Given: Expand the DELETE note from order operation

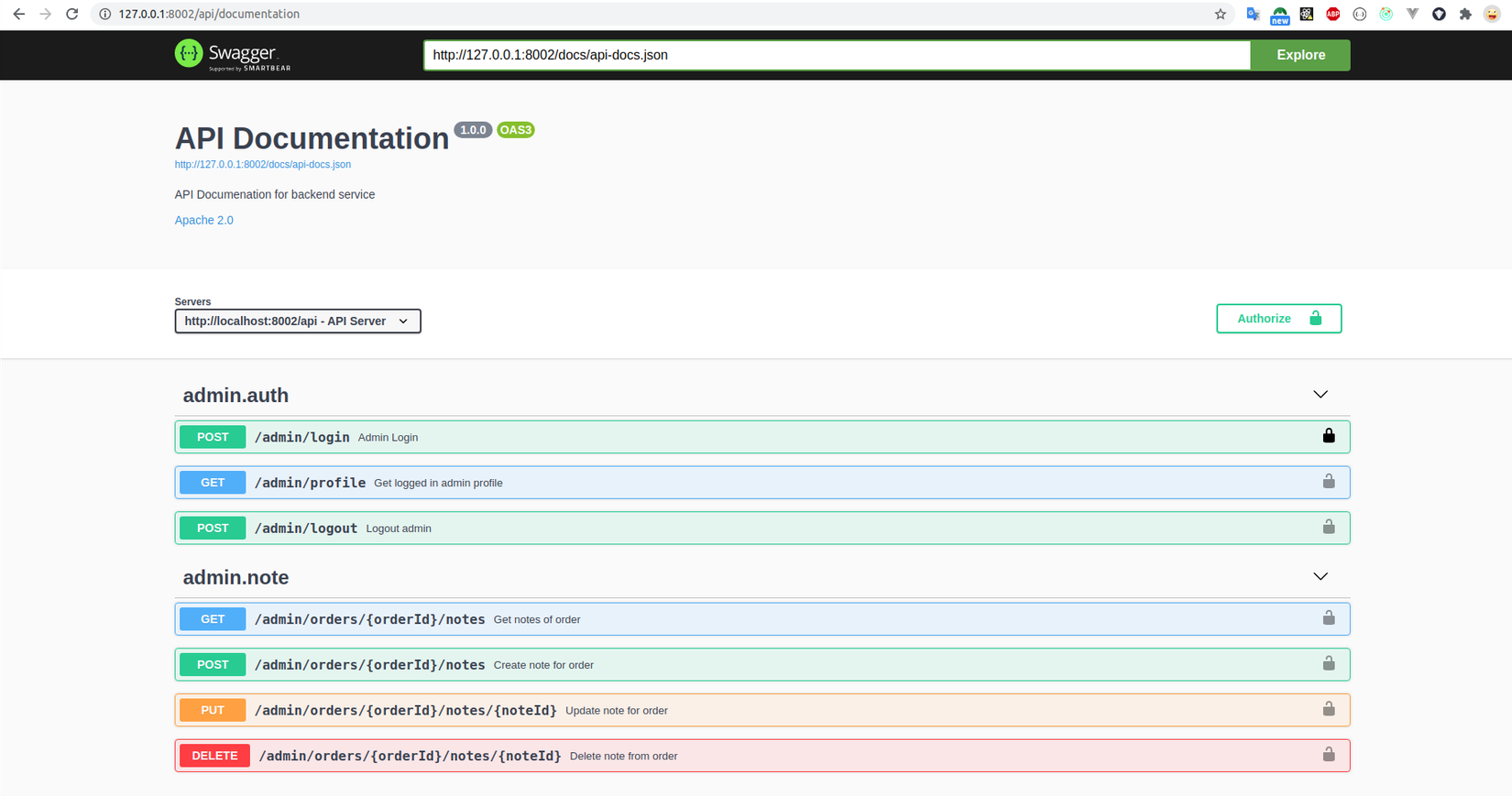Looking at the screenshot, I should 762,756.
